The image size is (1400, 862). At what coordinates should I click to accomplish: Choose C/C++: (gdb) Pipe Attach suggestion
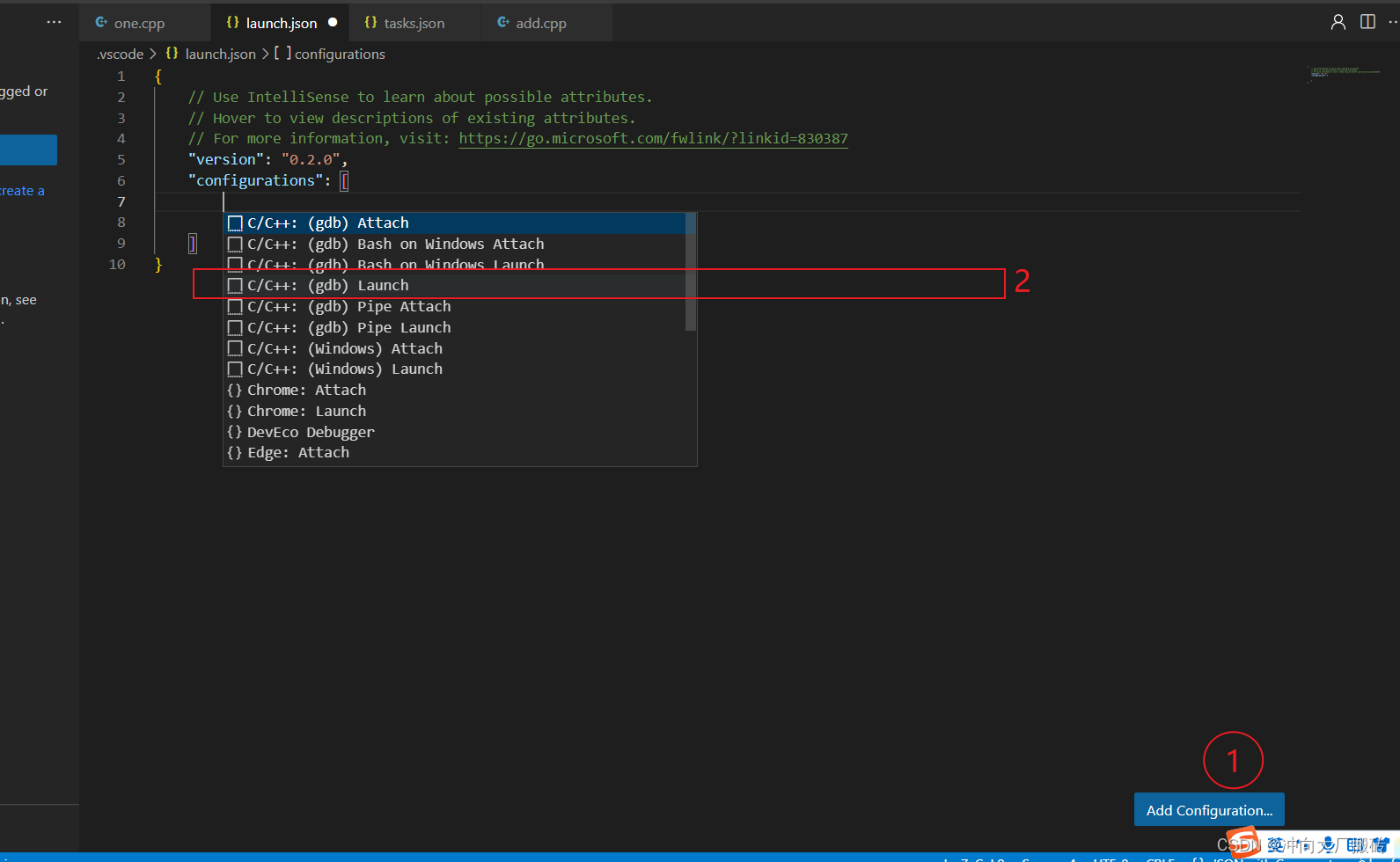pos(456,307)
